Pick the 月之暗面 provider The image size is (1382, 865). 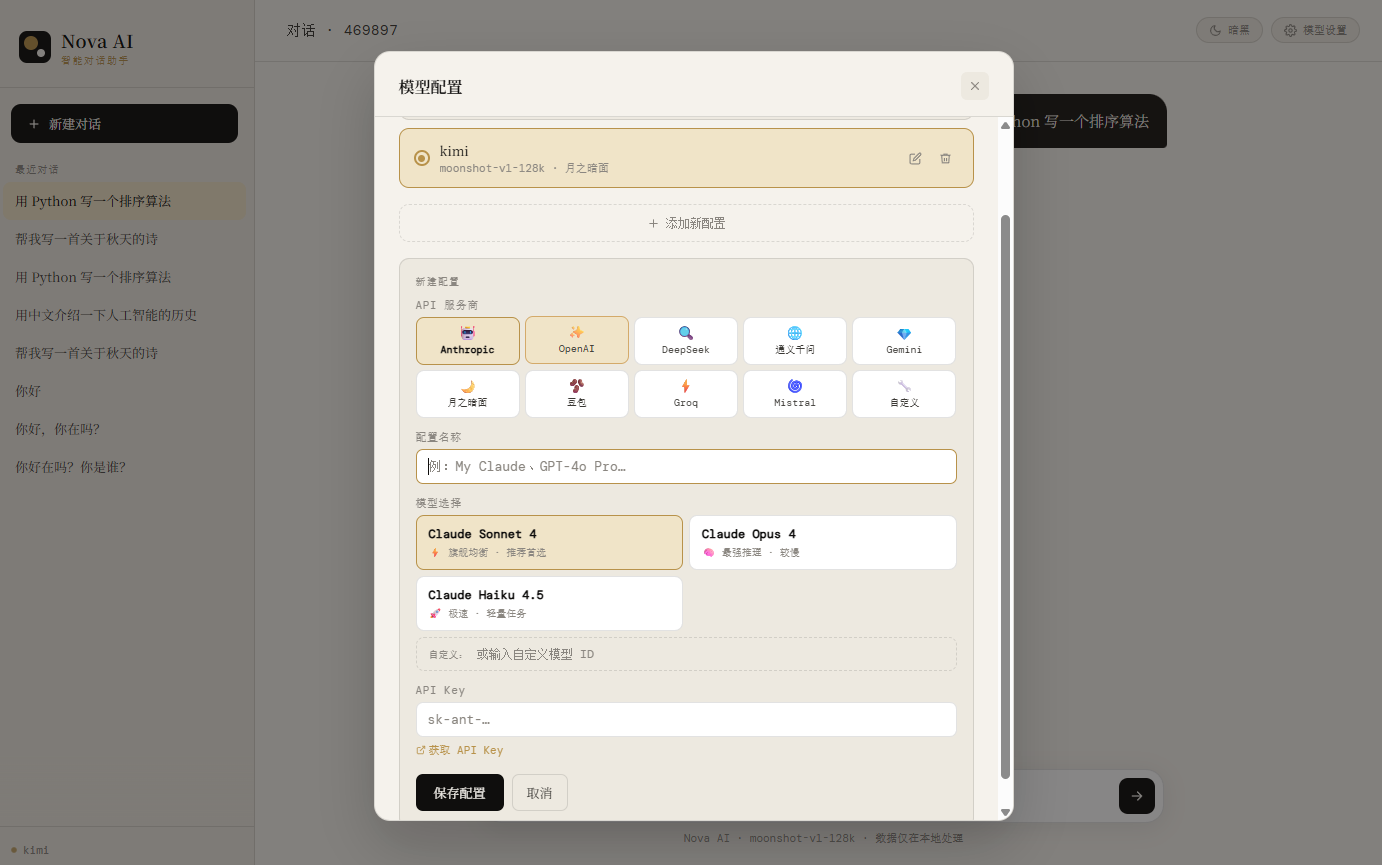point(467,393)
